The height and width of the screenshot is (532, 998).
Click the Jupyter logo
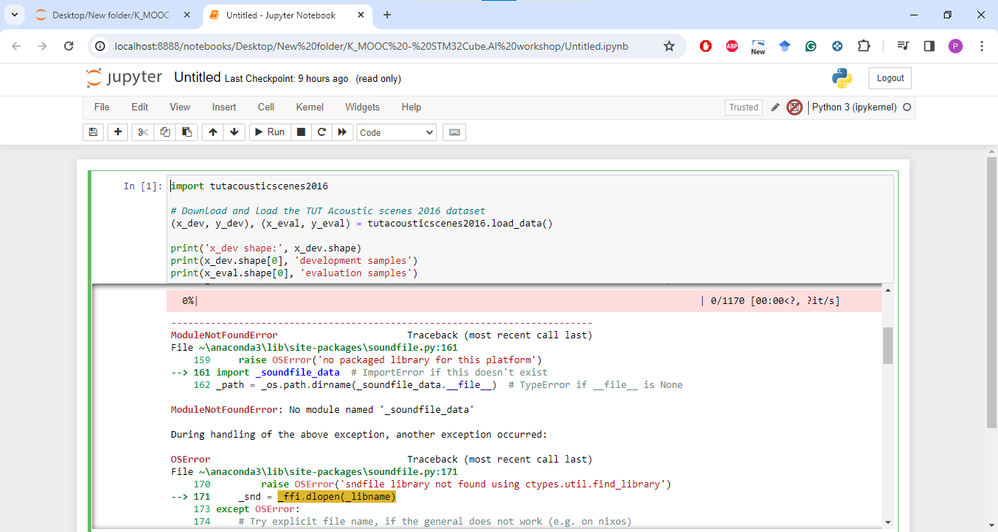125,78
